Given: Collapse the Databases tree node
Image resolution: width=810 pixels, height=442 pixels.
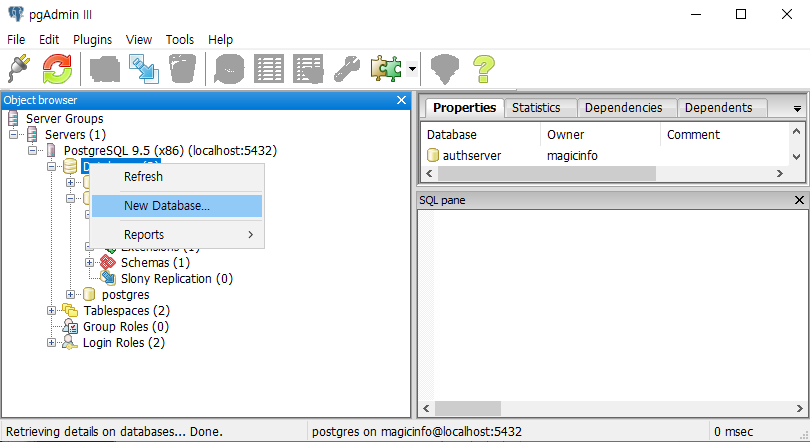Looking at the screenshot, I should coord(51,166).
